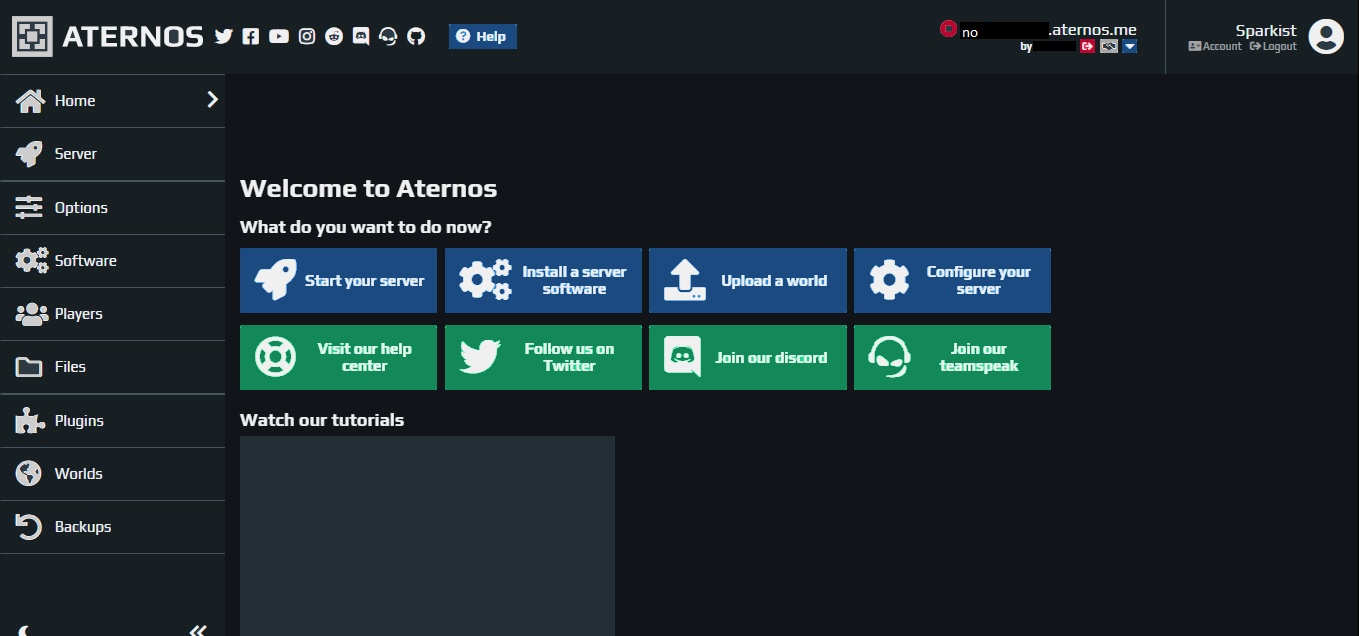Click the Help button in the header

tap(483, 36)
